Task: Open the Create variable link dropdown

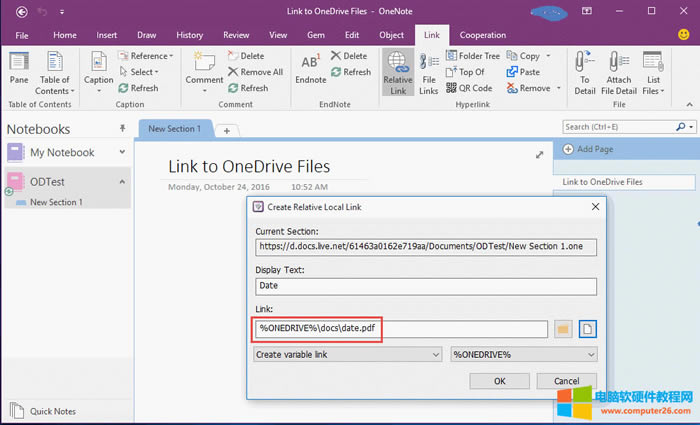Action: [x=347, y=354]
